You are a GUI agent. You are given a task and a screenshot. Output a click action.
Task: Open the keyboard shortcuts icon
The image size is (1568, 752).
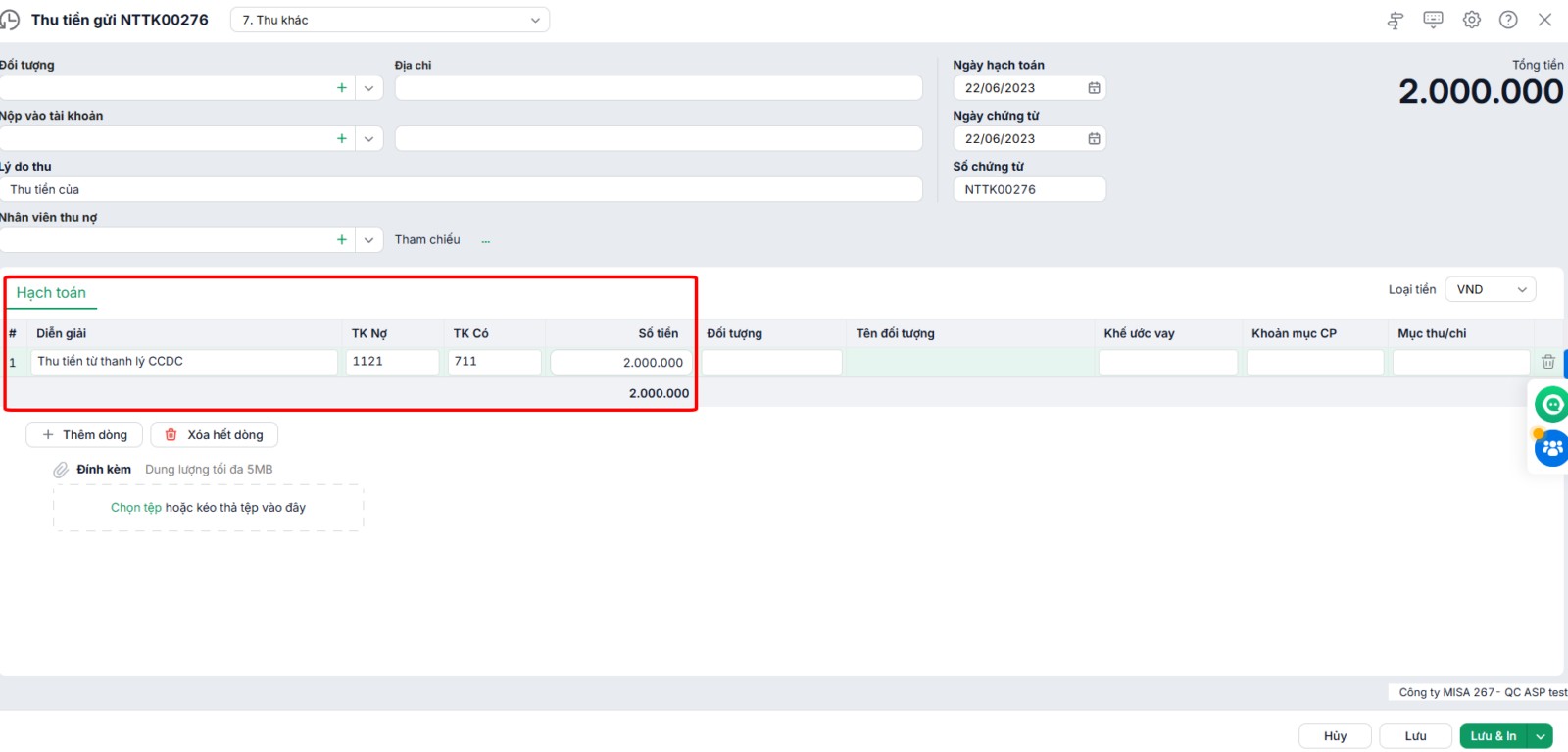(1434, 20)
